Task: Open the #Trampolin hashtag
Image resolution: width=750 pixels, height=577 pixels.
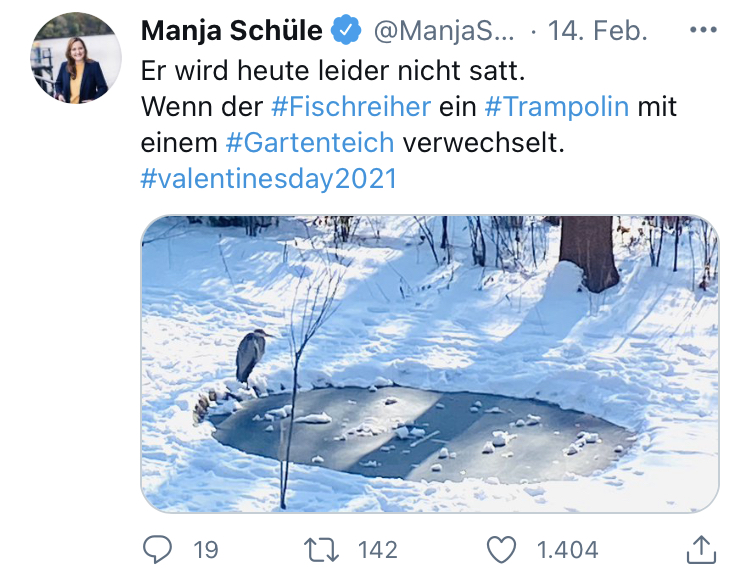Action: point(542,106)
